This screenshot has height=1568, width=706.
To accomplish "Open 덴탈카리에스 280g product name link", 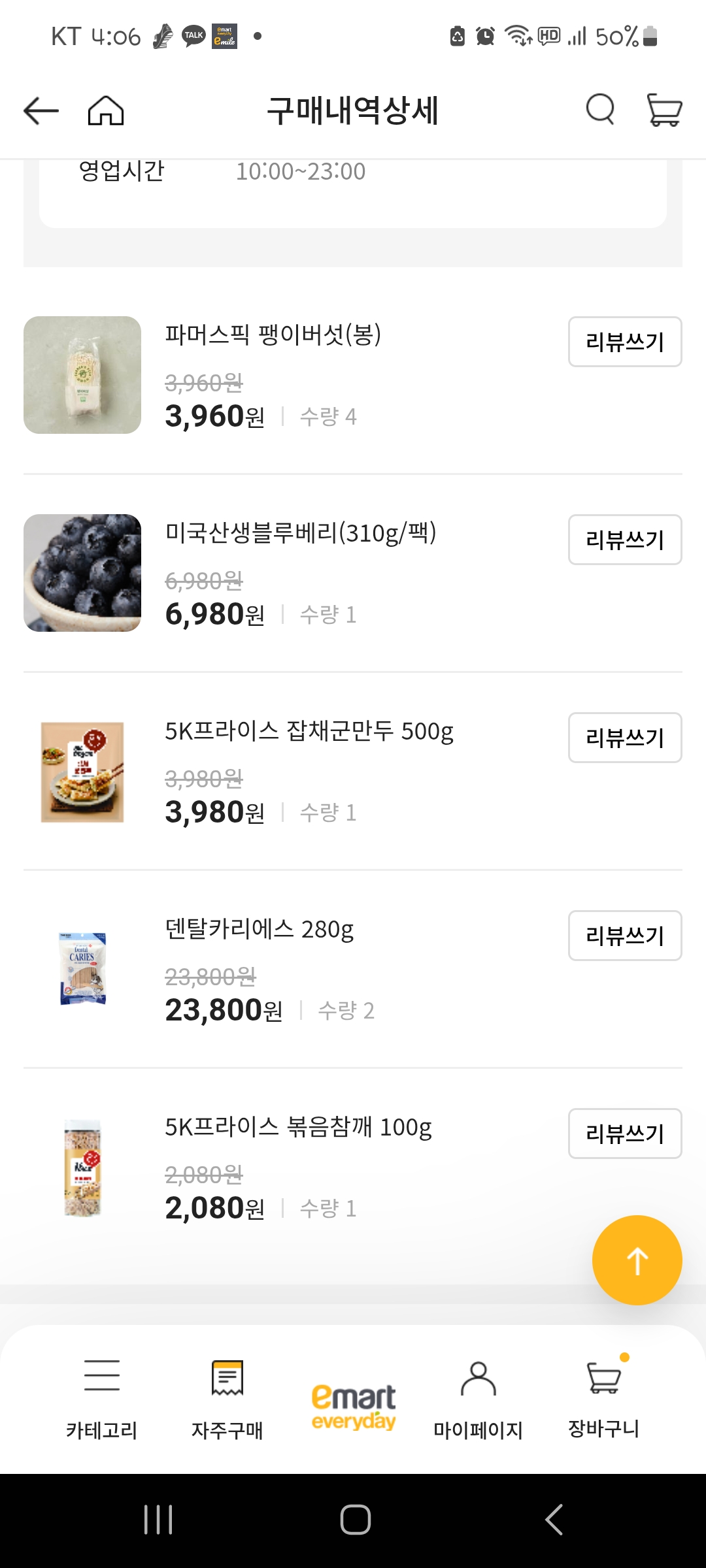I will pyautogui.click(x=260, y=929).
